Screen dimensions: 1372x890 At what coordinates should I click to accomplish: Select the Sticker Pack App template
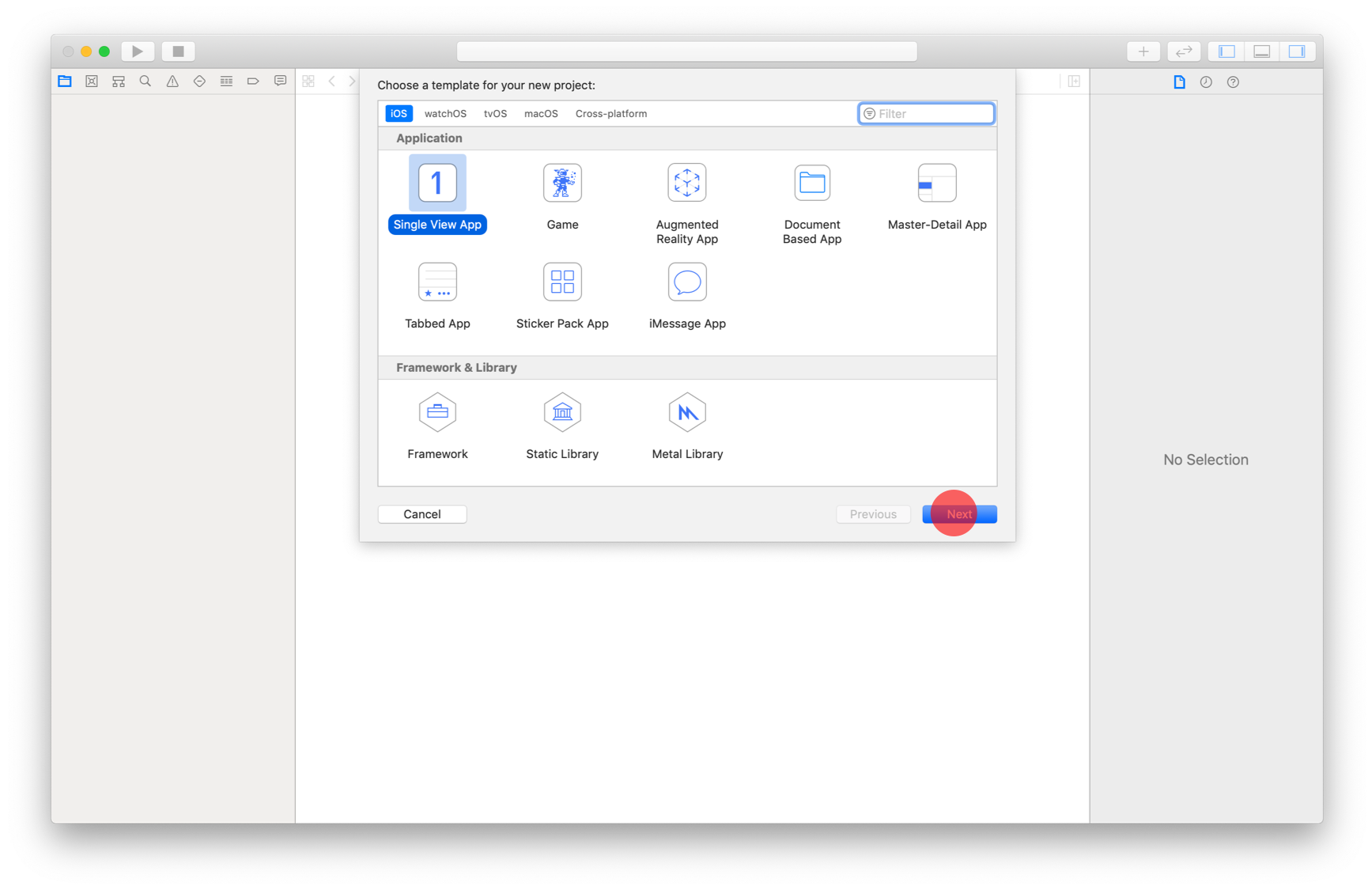(x=561, y=295)
